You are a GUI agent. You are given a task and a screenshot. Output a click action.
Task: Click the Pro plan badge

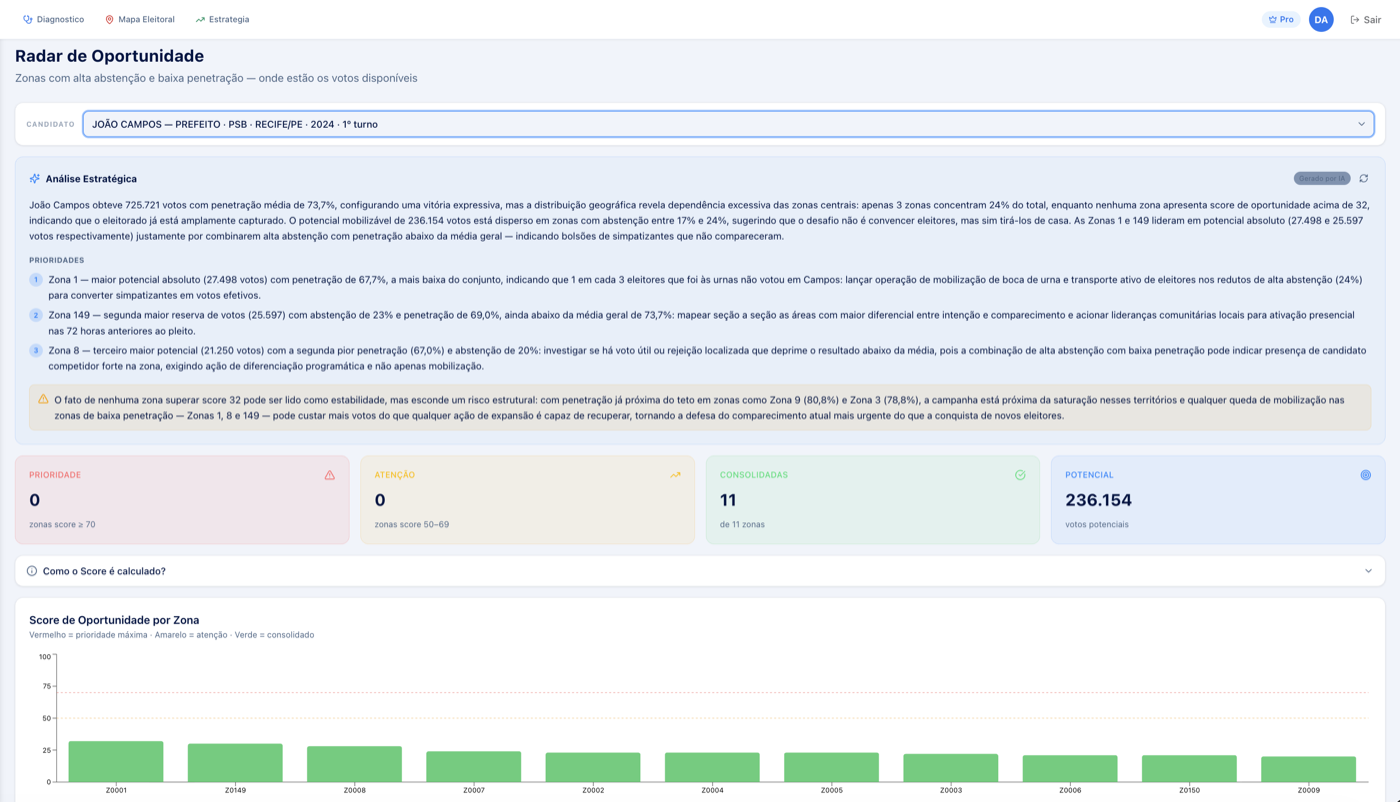[1280, 20]
